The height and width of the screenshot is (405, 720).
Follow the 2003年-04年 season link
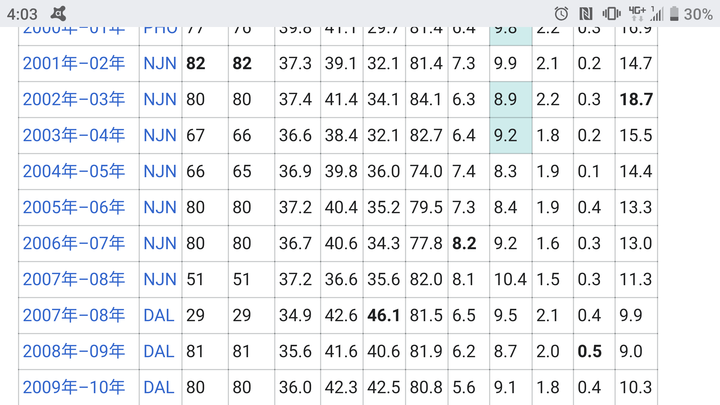coord(74,135)
